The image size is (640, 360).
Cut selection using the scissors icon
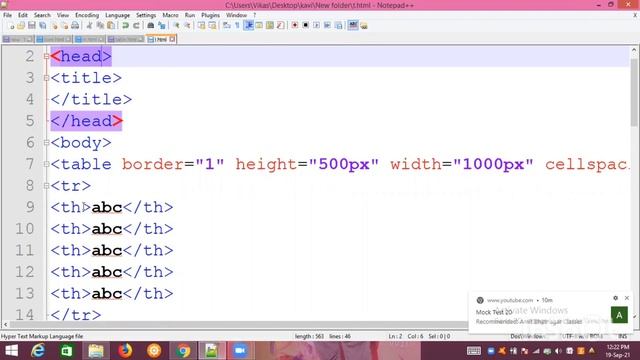click(x=89, y=25)
